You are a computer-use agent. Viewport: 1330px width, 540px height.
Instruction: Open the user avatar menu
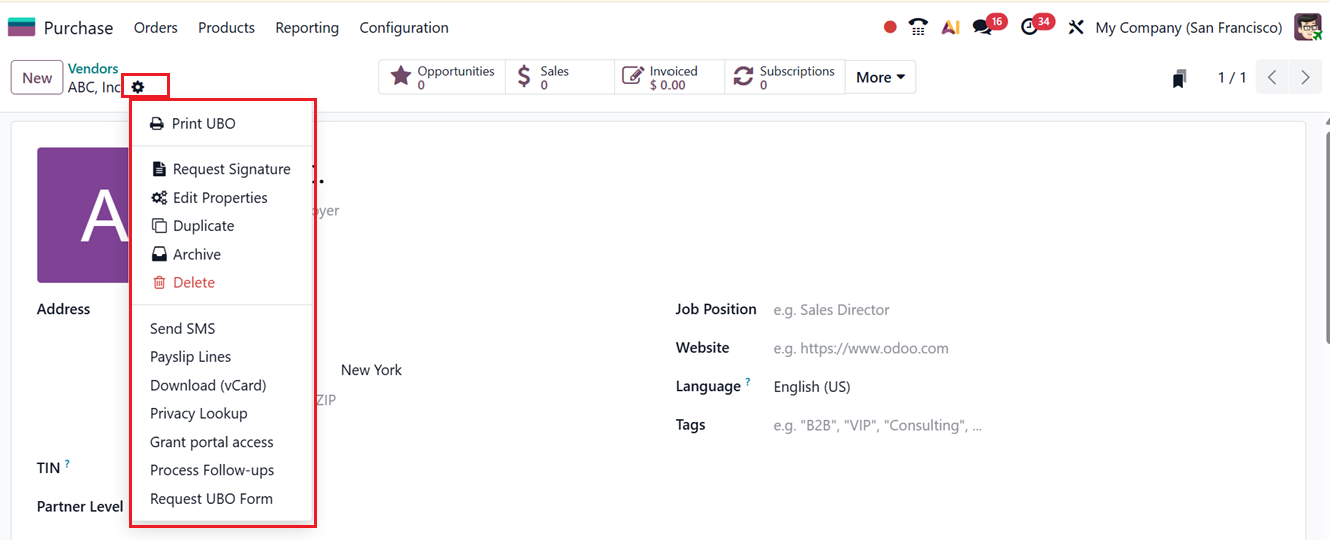point(1308,27)
